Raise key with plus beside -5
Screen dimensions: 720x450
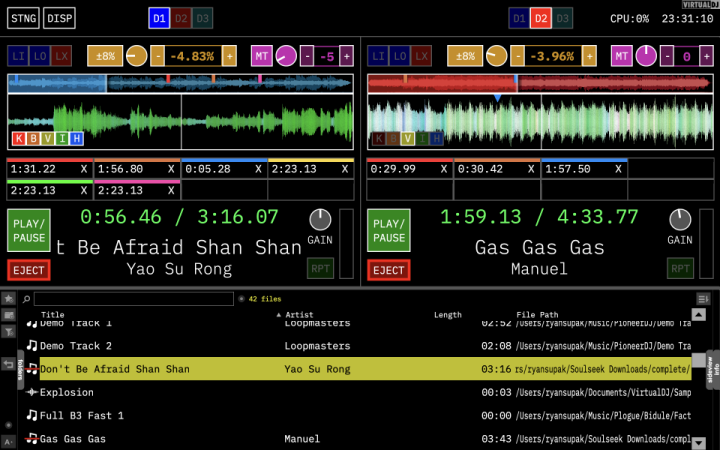(x=347, y=56)
